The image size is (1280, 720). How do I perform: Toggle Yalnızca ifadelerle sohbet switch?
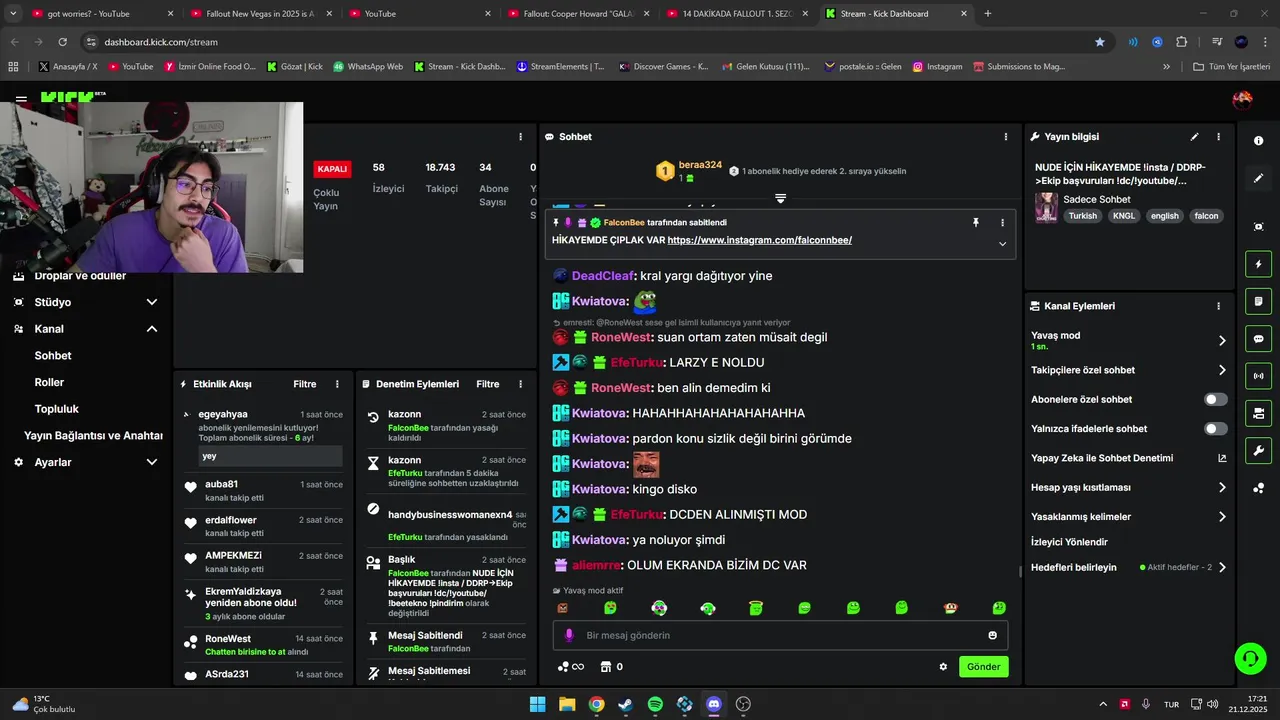[1215, 429]
